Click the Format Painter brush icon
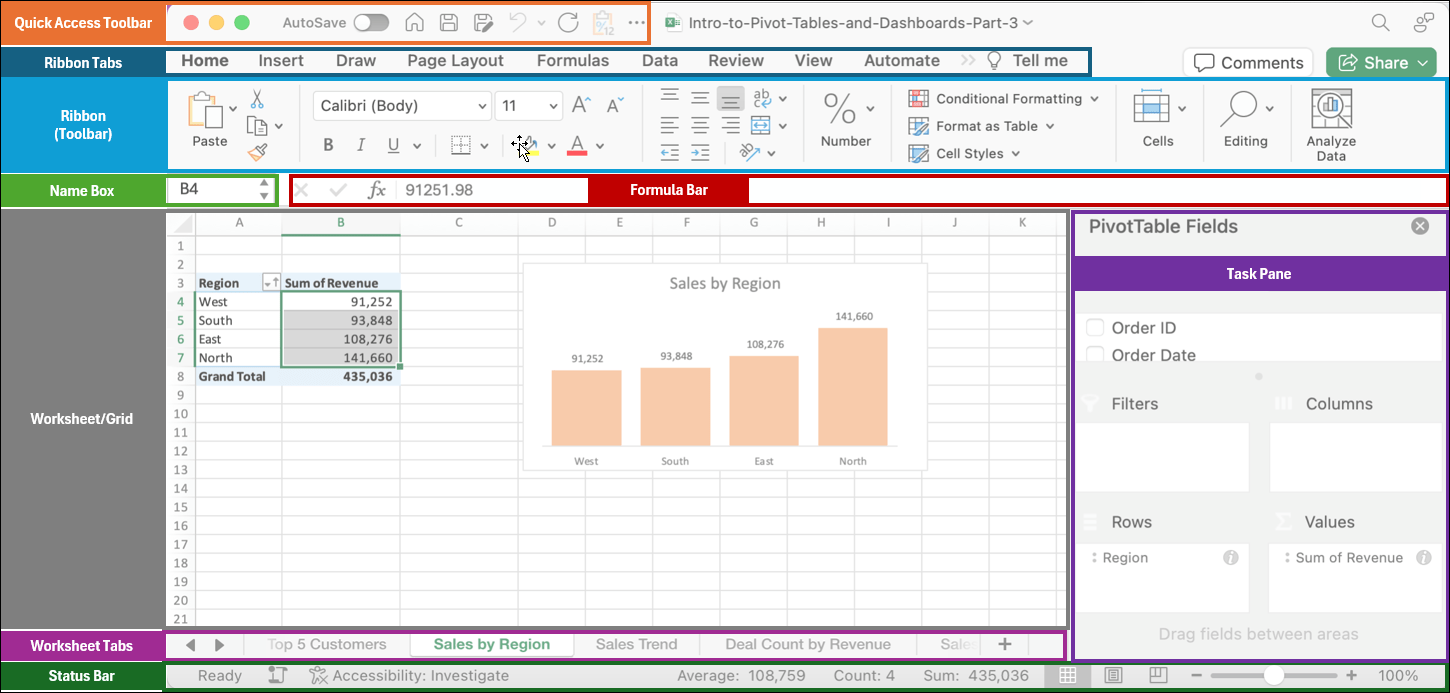The image size is (1450, 693). (257, 152)
